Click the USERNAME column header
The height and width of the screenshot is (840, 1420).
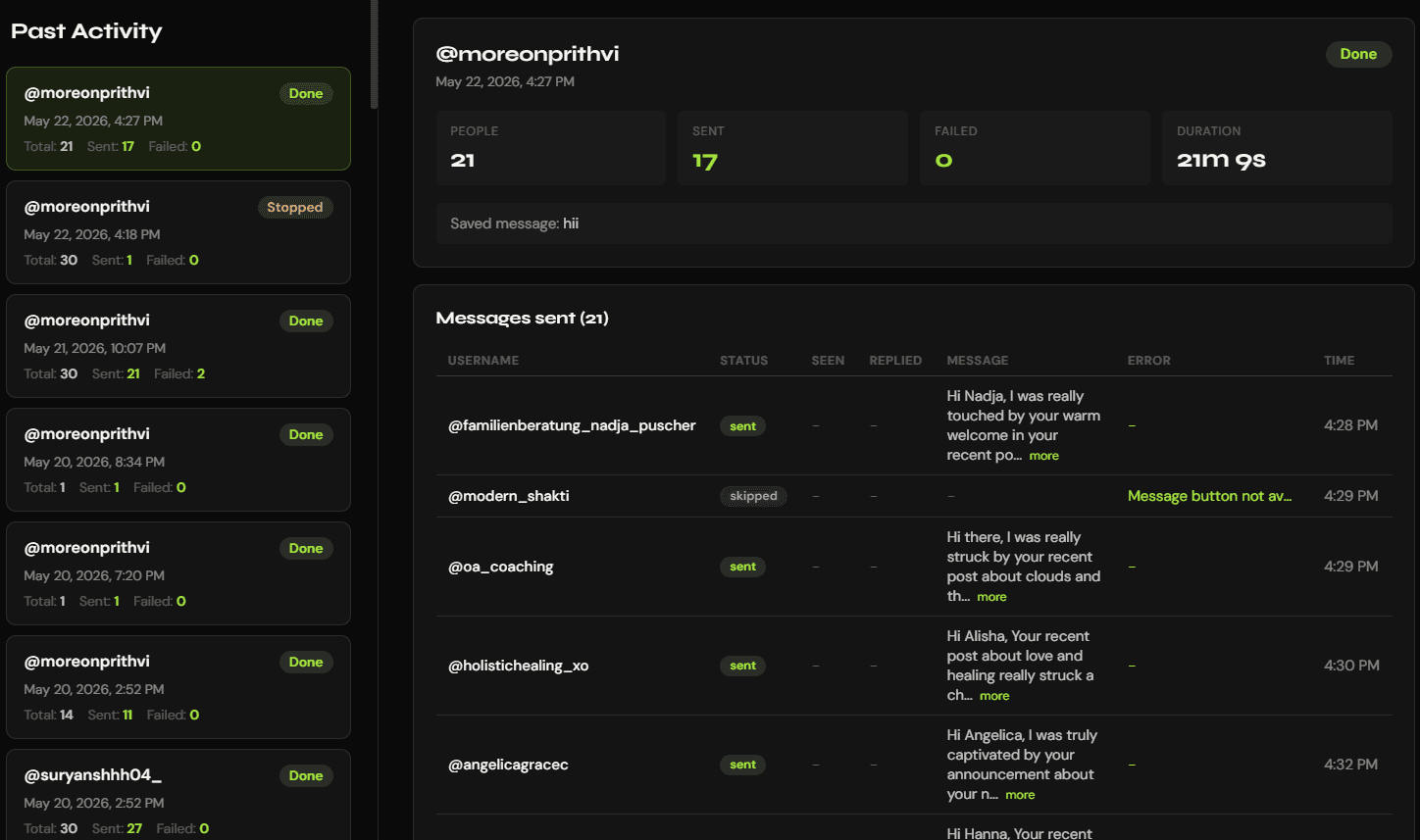click(483, 361)
